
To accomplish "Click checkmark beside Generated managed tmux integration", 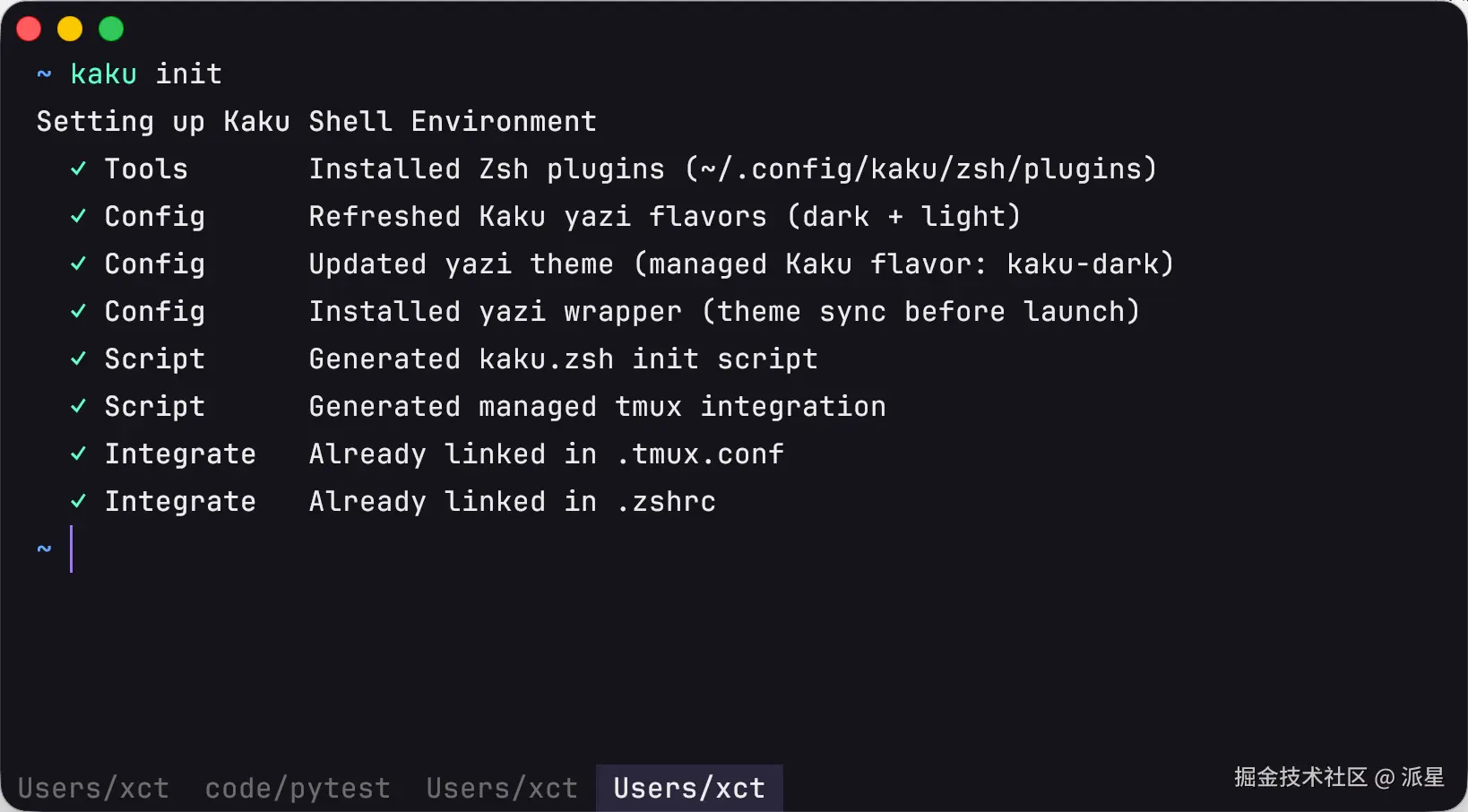I will click(79, 406).
